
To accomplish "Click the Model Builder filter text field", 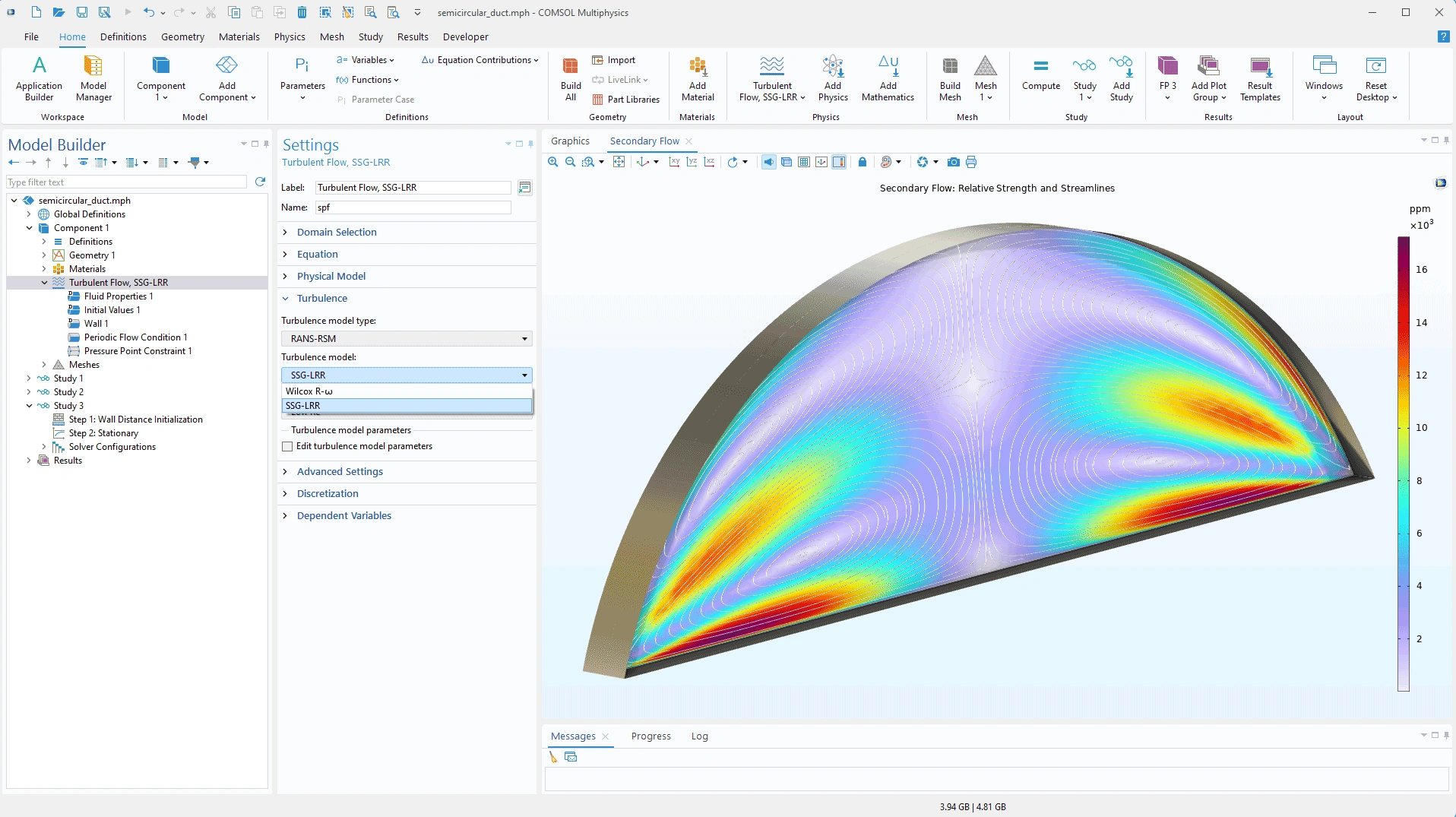I will [x=126, y=182].
